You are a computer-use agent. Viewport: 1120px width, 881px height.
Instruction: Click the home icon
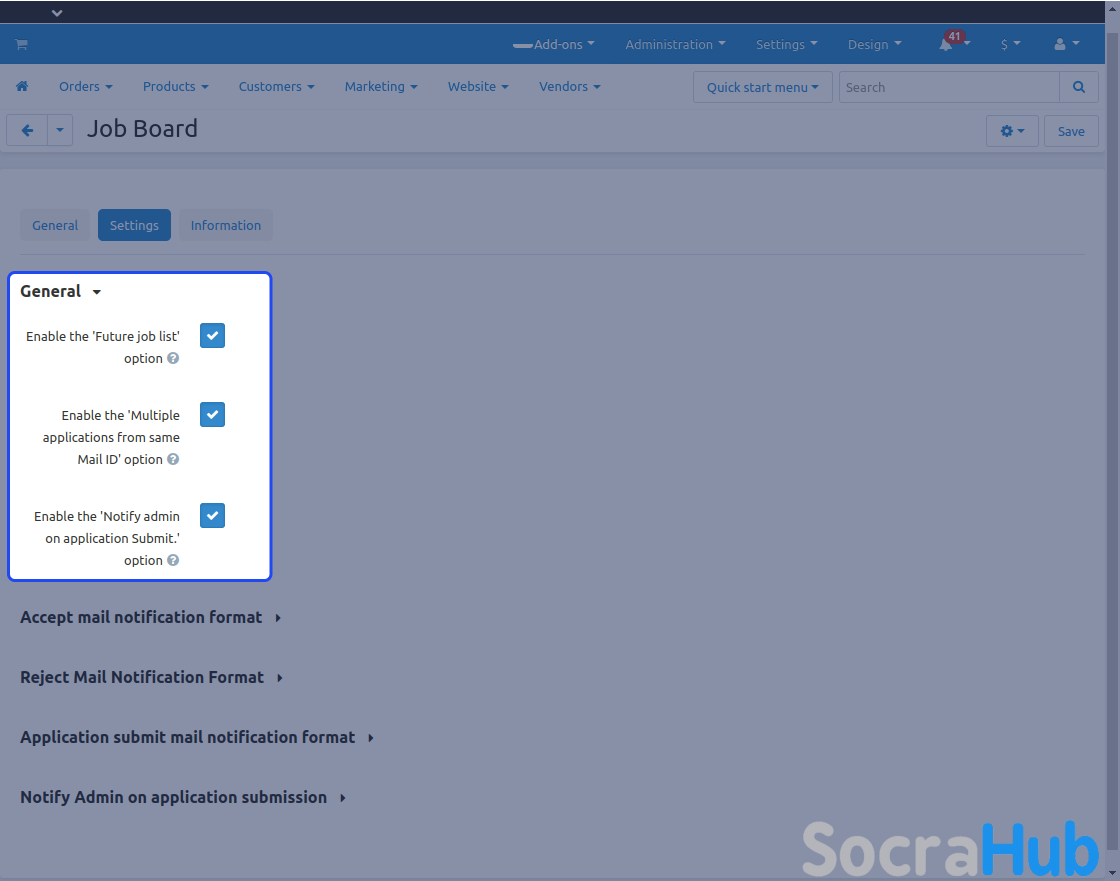pyautogui.click(x=22, y=87)
